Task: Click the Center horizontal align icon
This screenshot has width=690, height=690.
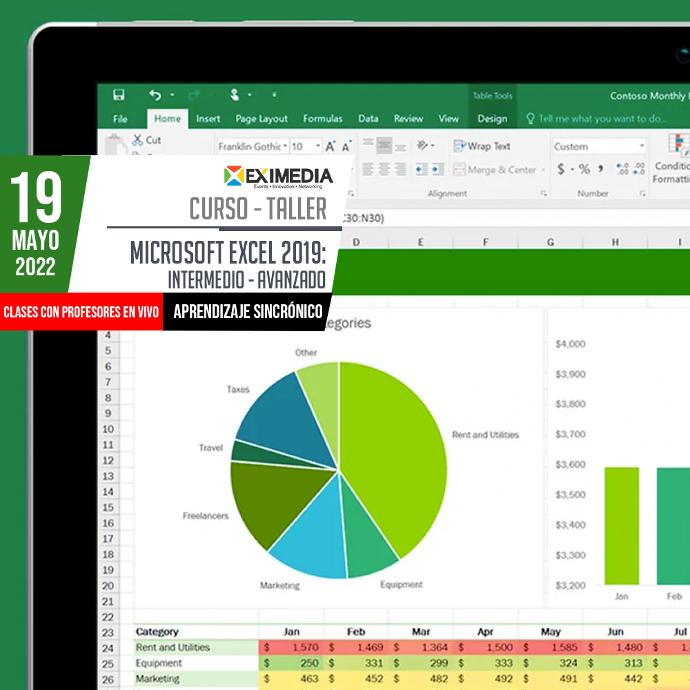Action: [x=384, y=169]
